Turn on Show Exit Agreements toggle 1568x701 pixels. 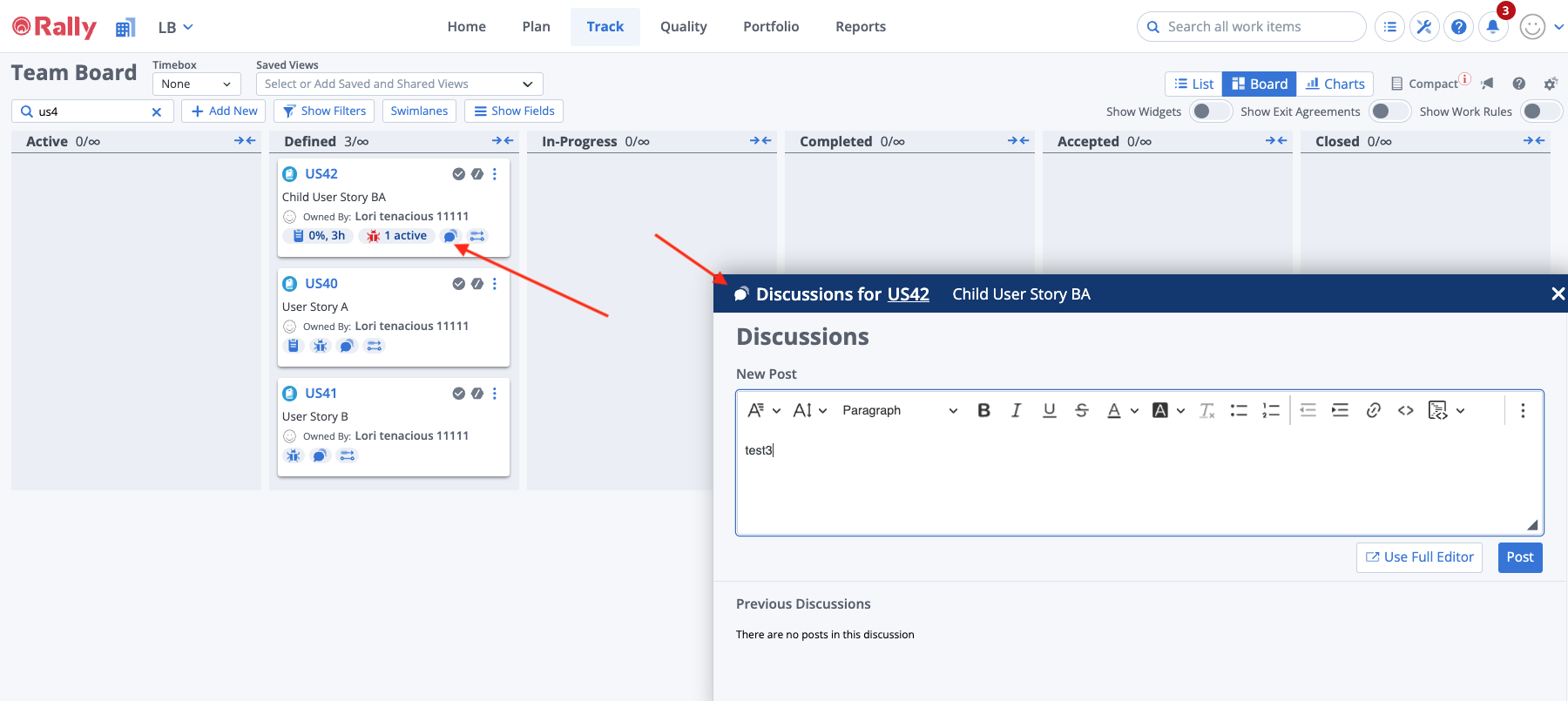[x=1389, y=111]
